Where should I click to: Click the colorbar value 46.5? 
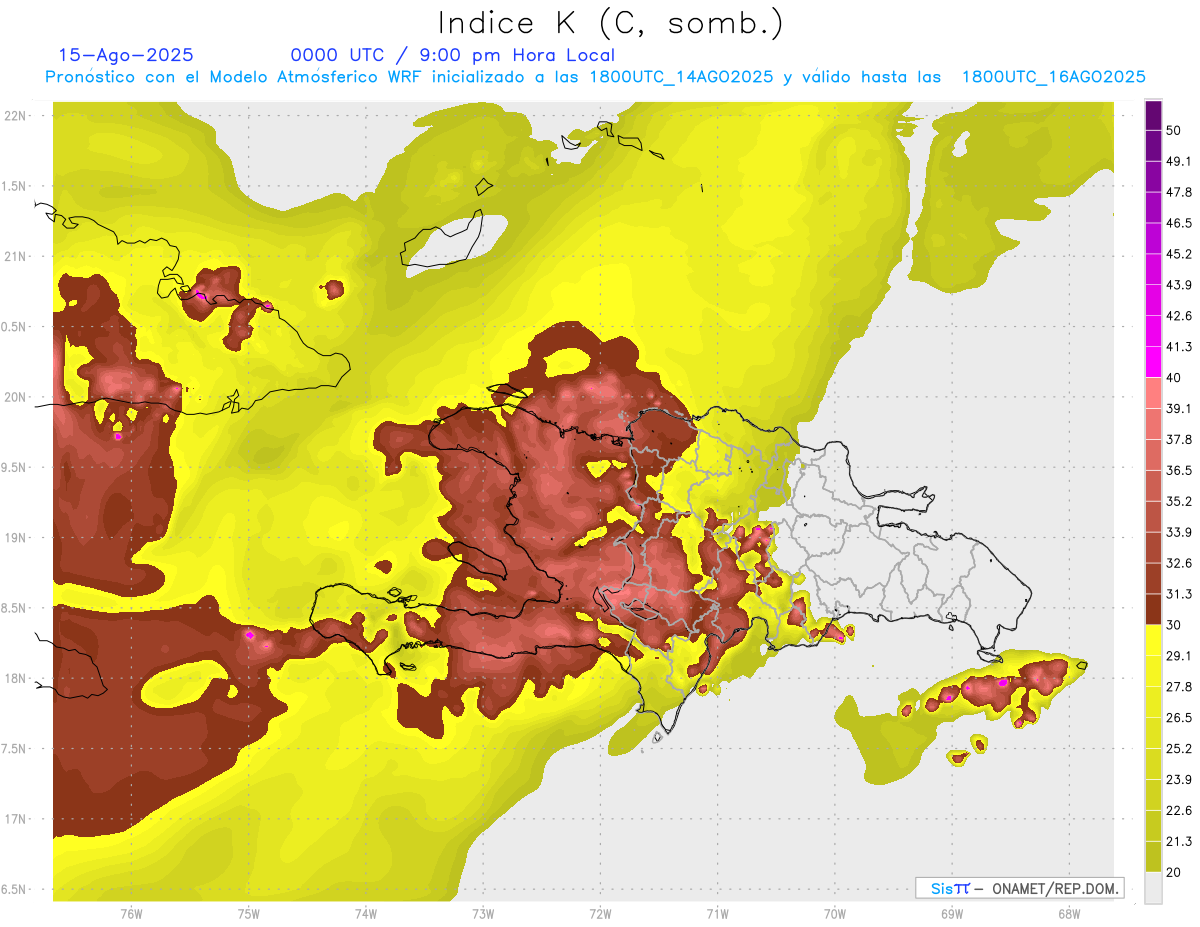[1179, 223]
